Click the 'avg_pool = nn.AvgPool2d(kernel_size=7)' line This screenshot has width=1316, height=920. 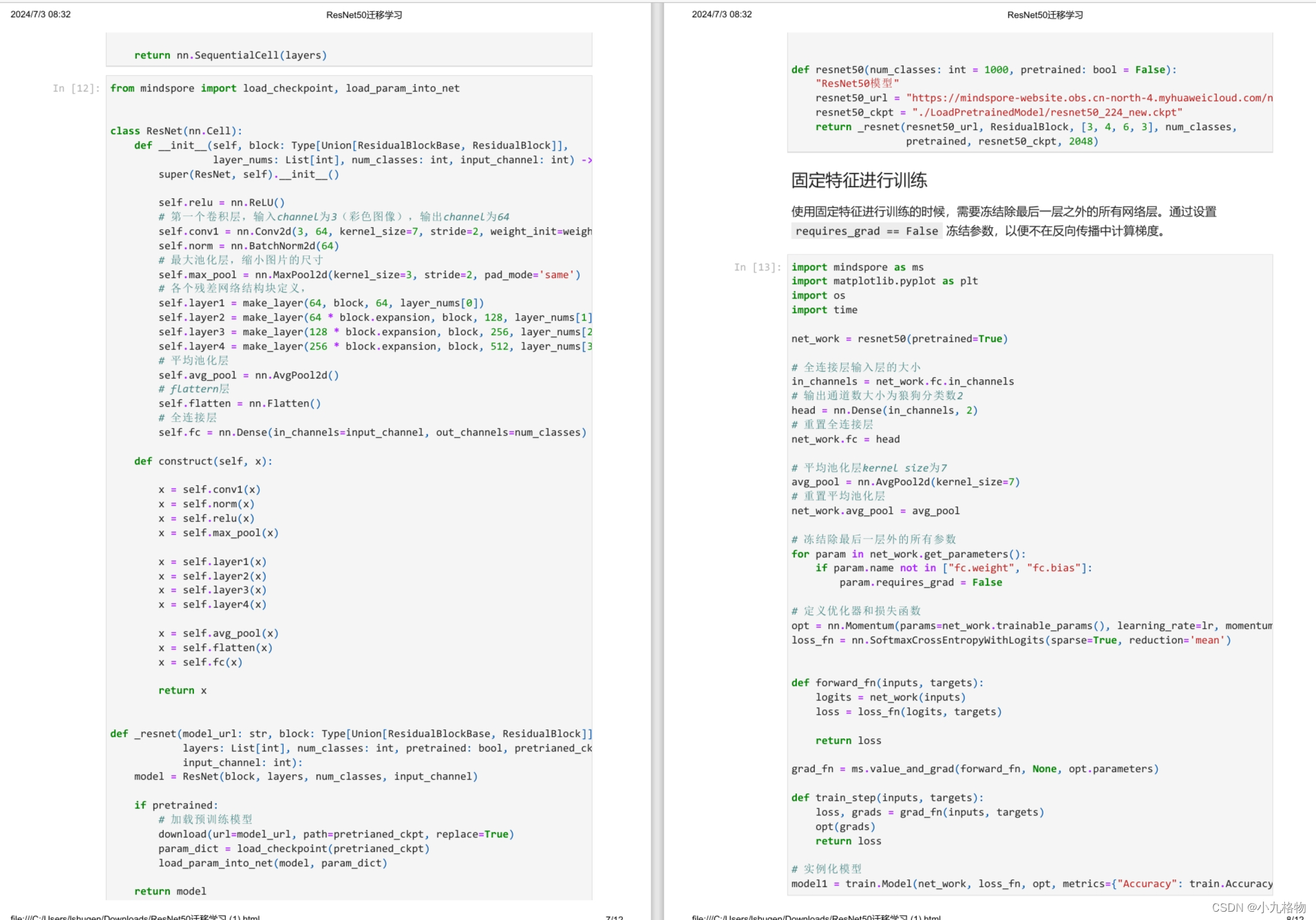point(906,482)
